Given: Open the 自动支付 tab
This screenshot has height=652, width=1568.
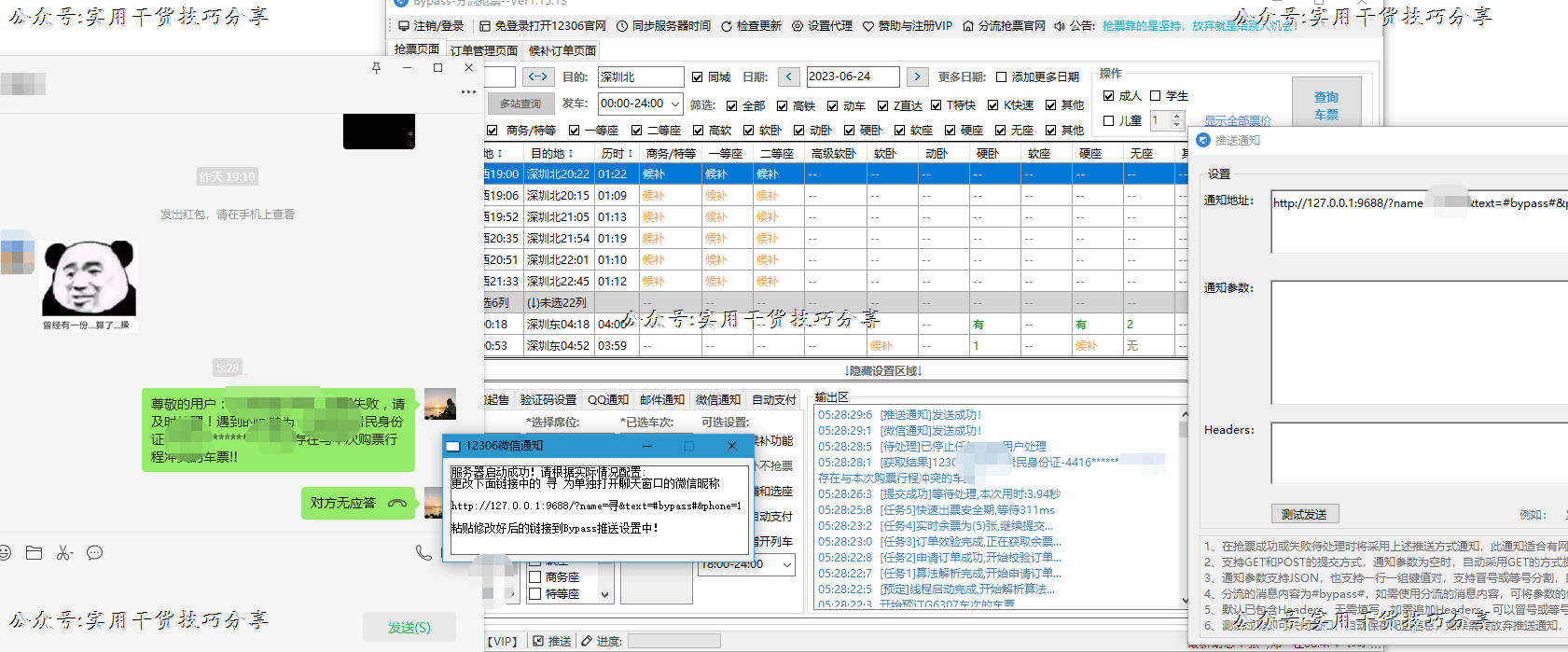Looking at the screenshot, I should point(774,399).
